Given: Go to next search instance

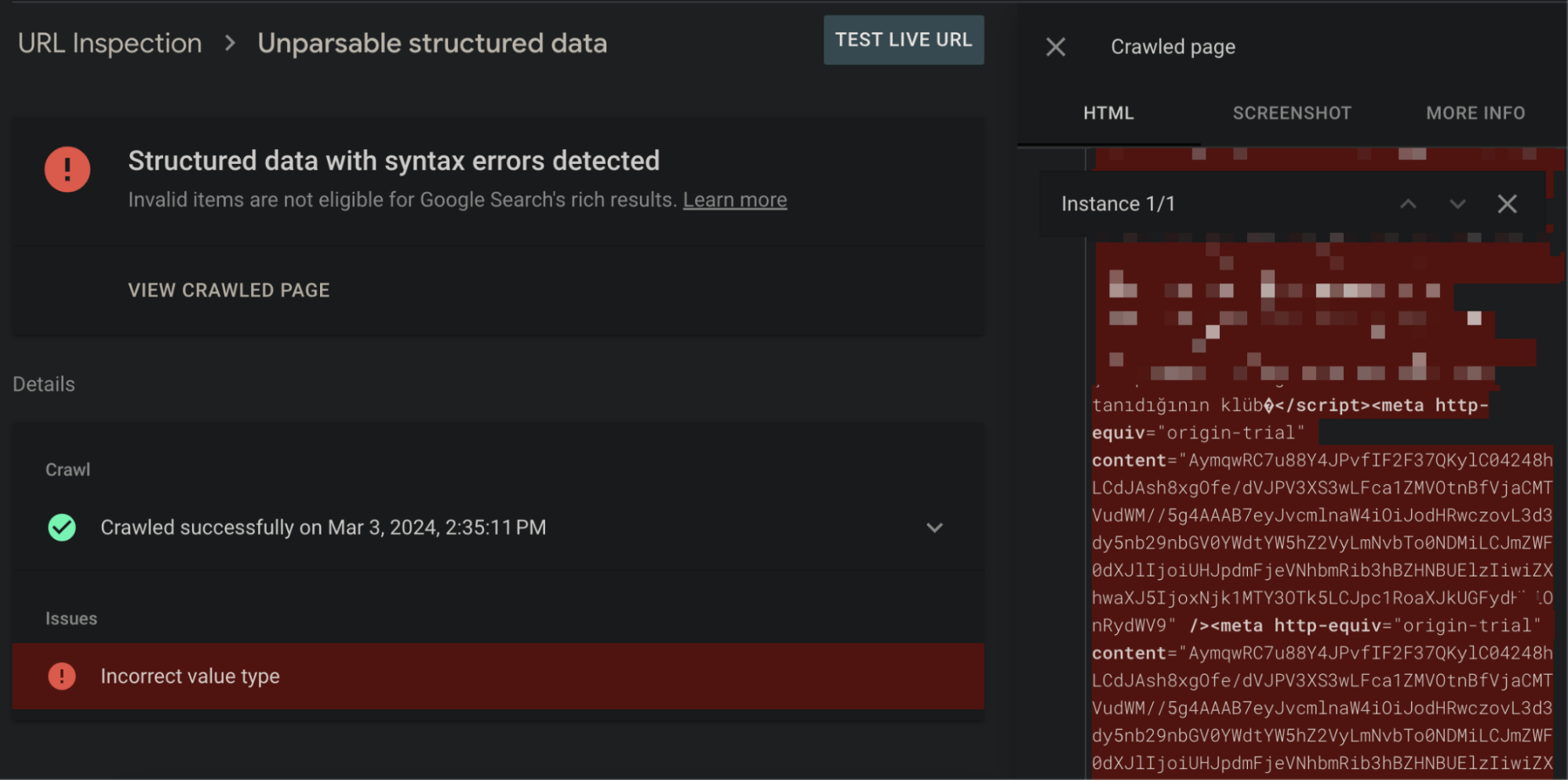Looking at the screenshot, I should coord(1457,204).
